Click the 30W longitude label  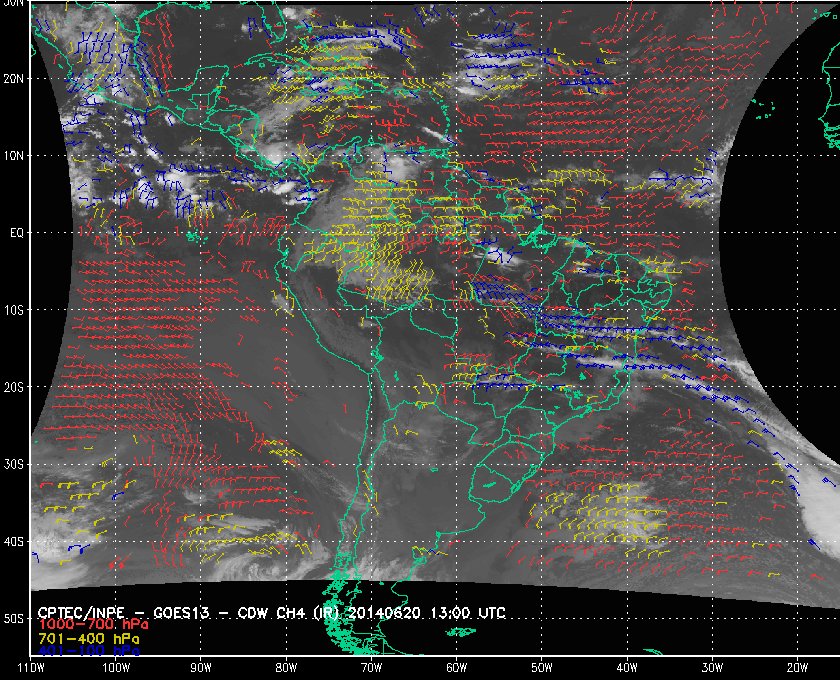[711, 667]
